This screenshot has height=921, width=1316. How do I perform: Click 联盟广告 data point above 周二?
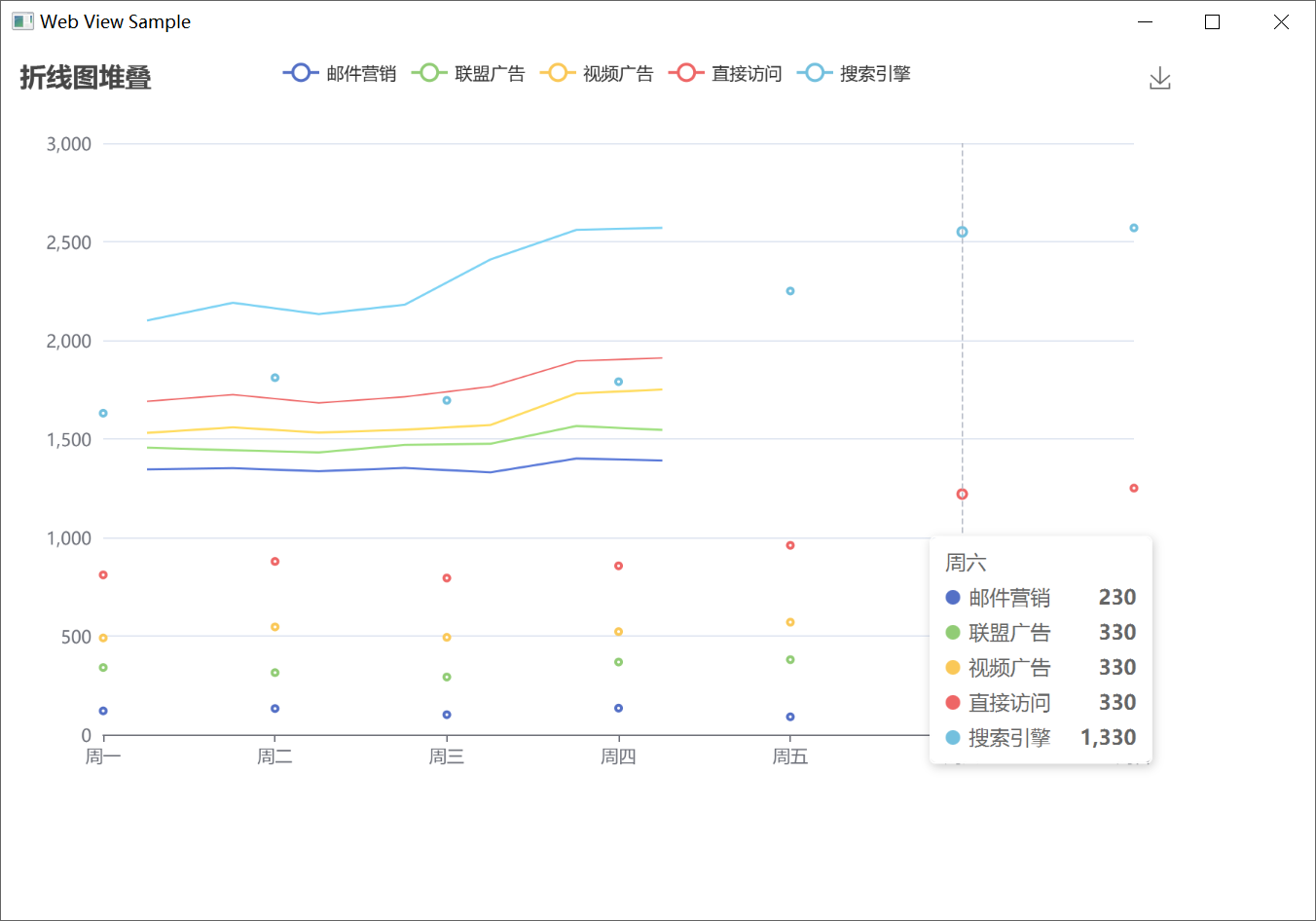click(274, 673)
